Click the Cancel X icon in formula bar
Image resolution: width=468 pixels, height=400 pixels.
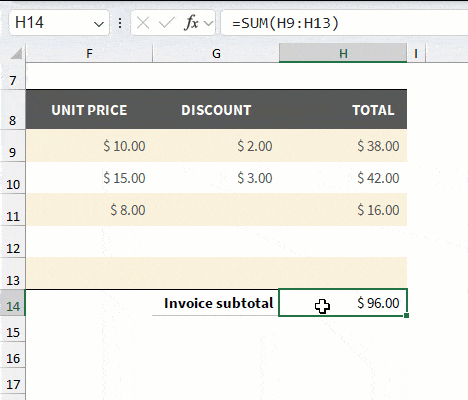(x=143, y=23)
